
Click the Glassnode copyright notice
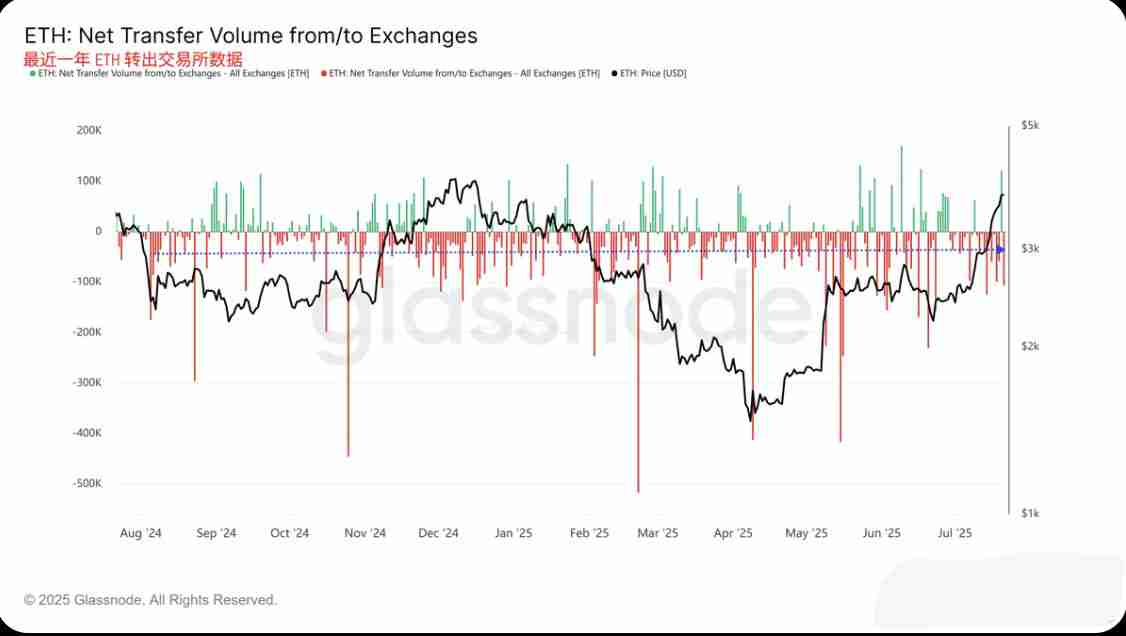point(150,600)
